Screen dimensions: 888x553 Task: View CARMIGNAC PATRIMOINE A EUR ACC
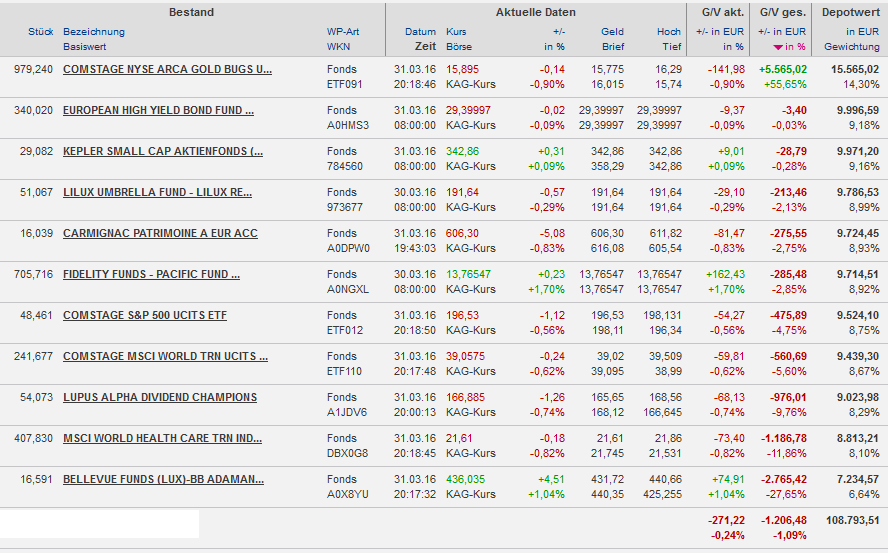(160, 233)
